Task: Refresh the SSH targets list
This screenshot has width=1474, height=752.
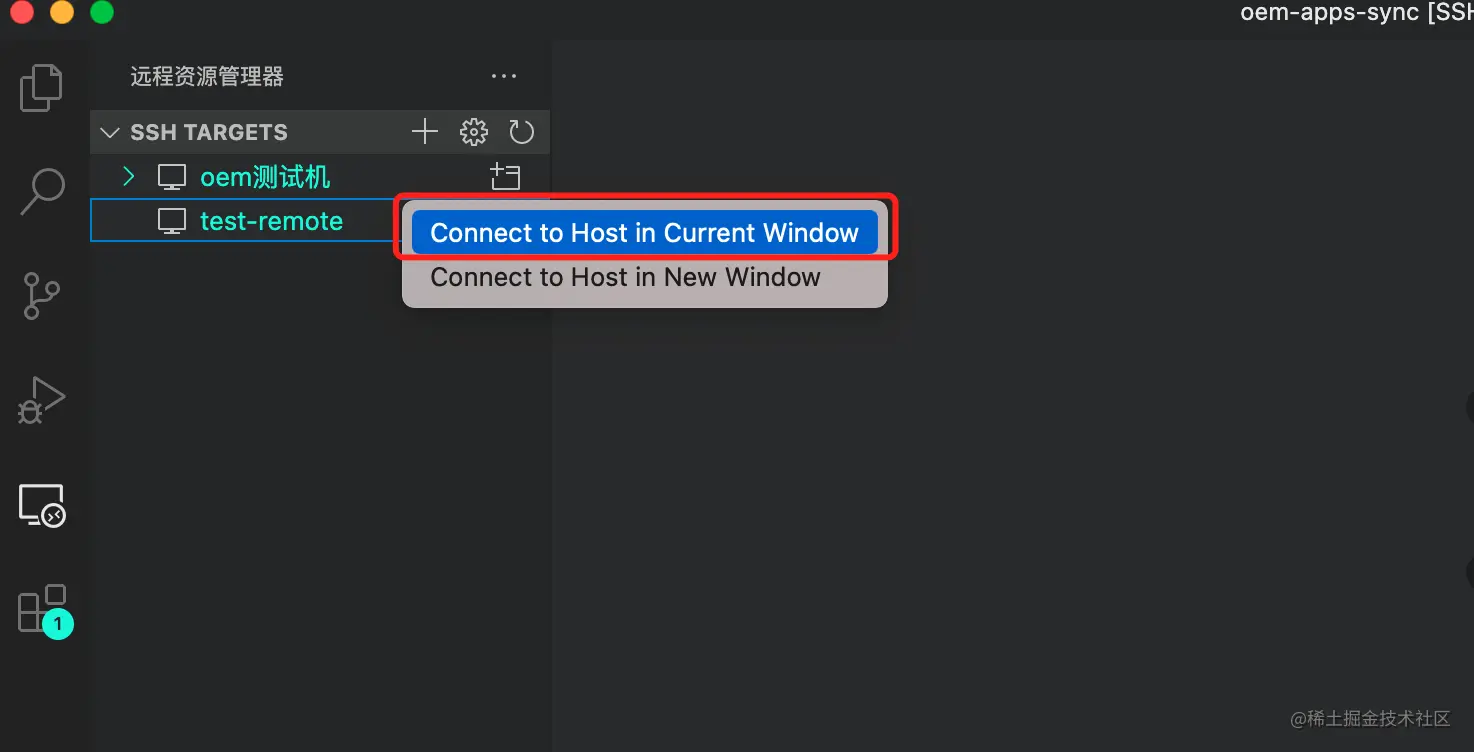Action: [x=521, y=132]
